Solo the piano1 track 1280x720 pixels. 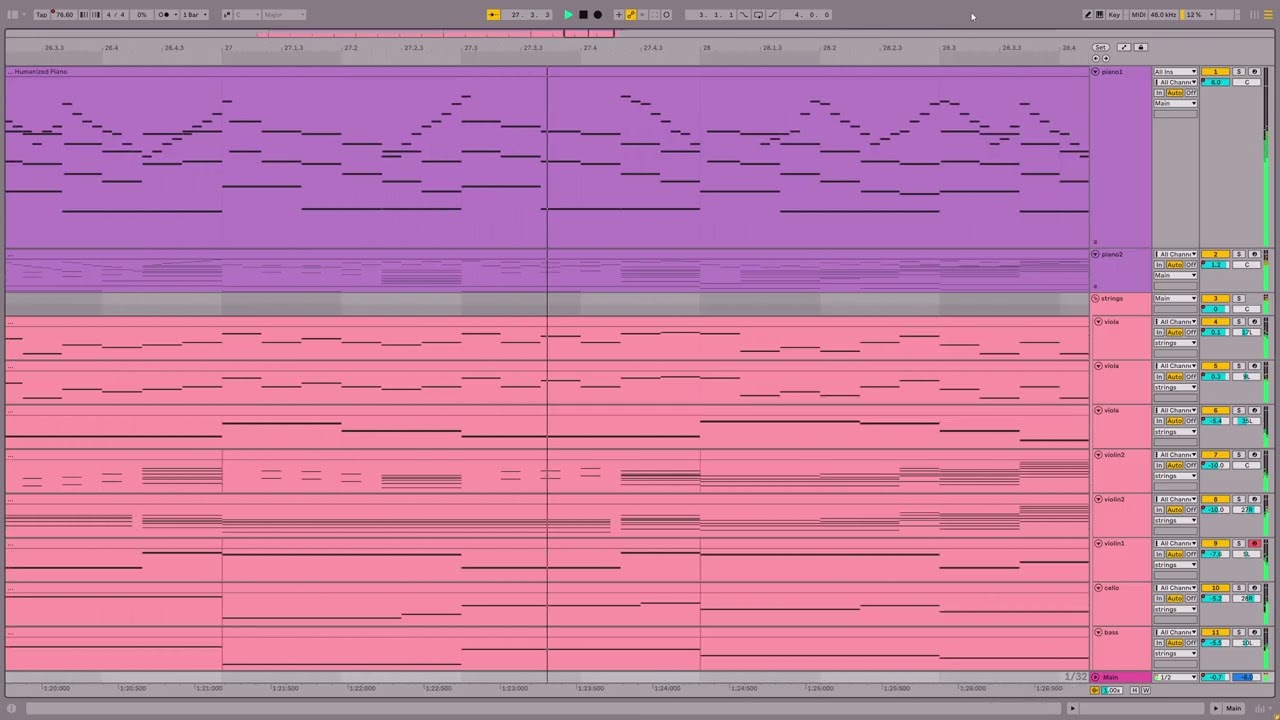point(1239,72)
